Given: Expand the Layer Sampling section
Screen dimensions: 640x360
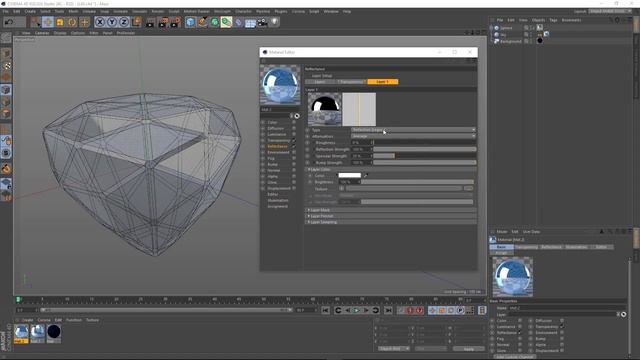Looking at the screenshot, I should (391, 222).
